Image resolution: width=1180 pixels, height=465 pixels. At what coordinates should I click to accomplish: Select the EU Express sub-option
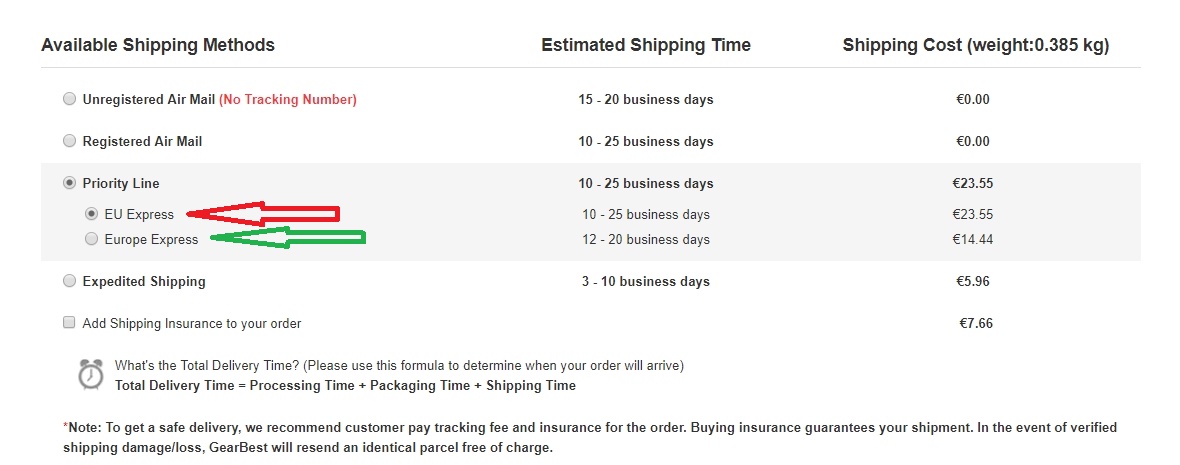tap(92, 214)
